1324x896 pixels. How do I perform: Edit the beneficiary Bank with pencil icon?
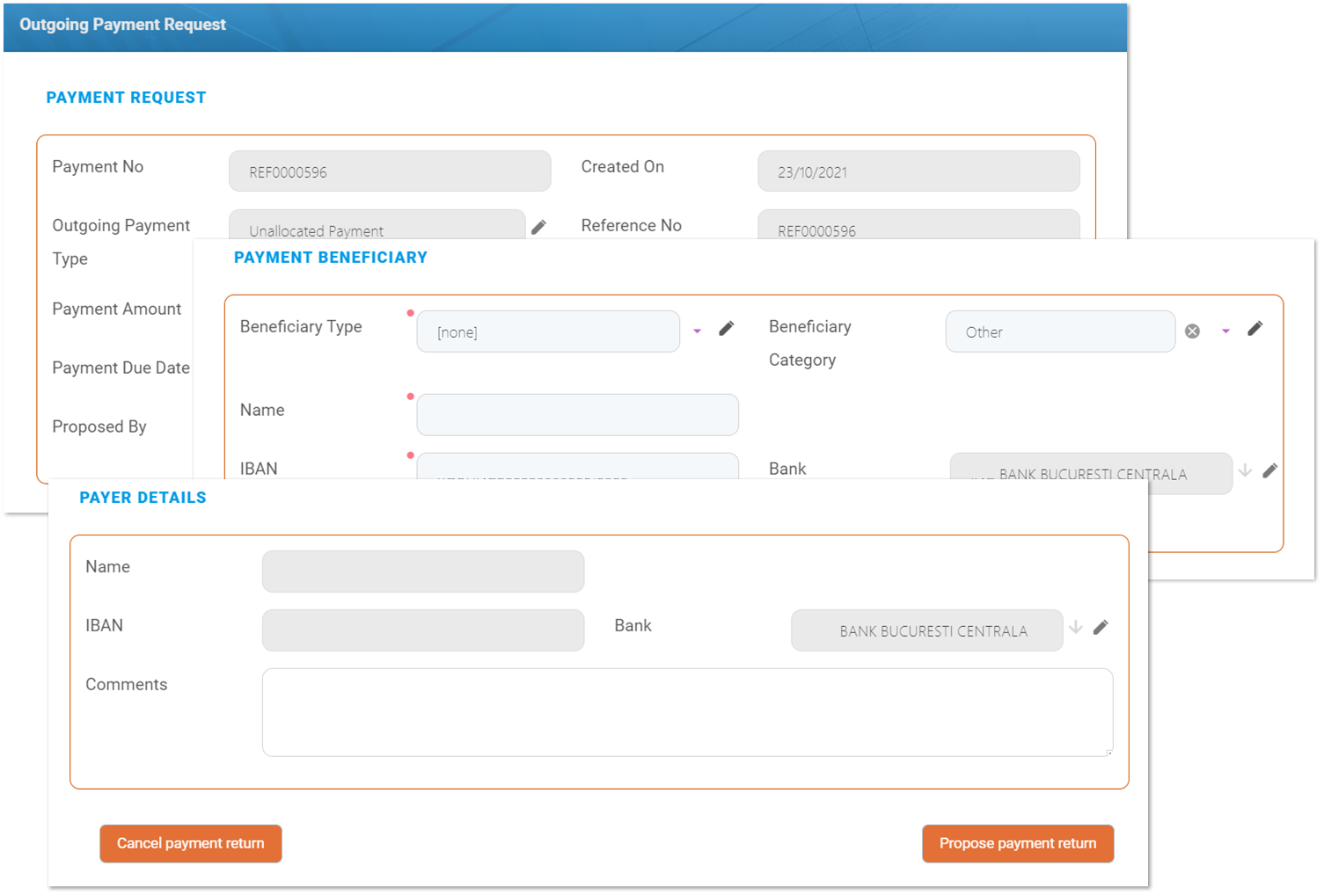tap(1269, 471)
